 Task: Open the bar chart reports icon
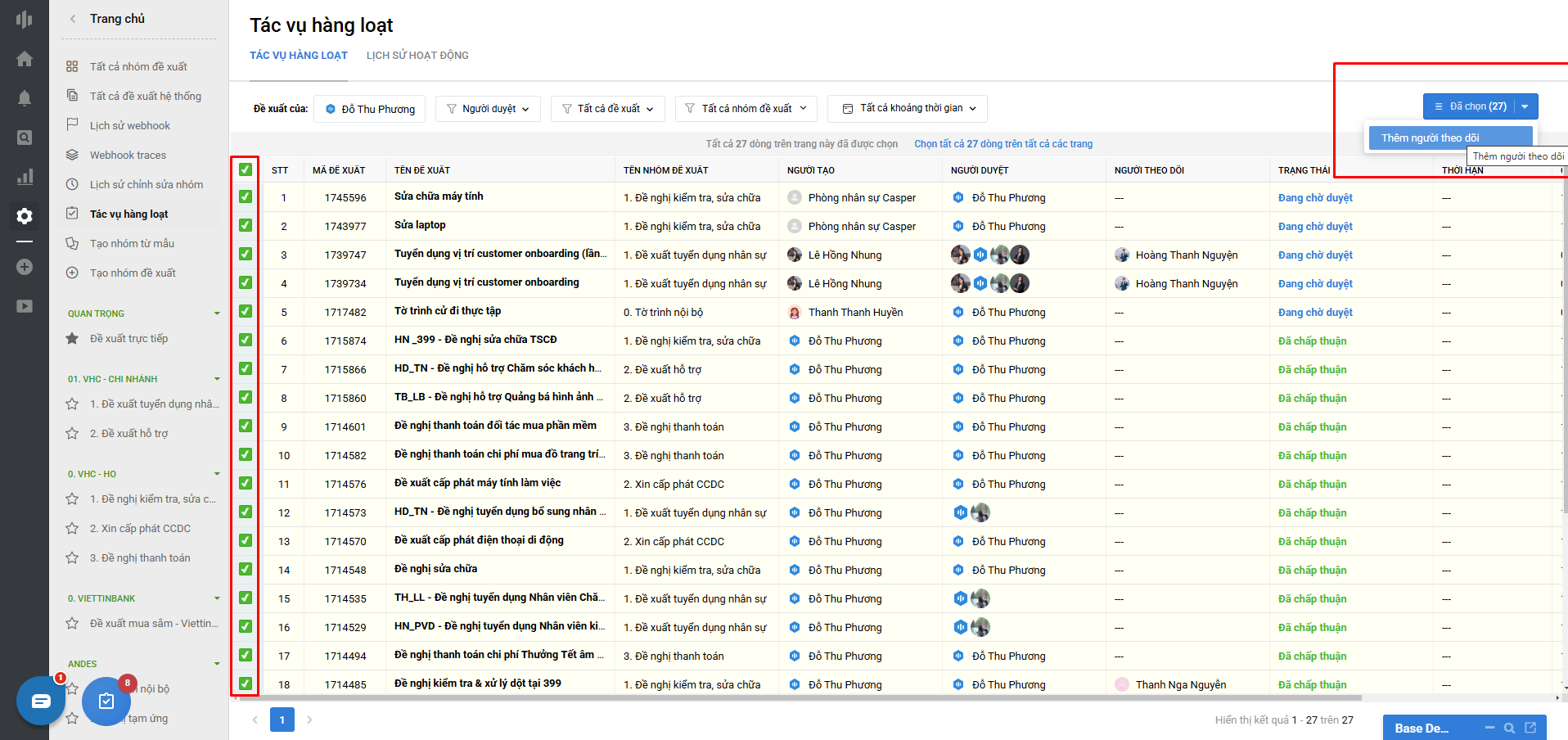click(x=25, y=177)
